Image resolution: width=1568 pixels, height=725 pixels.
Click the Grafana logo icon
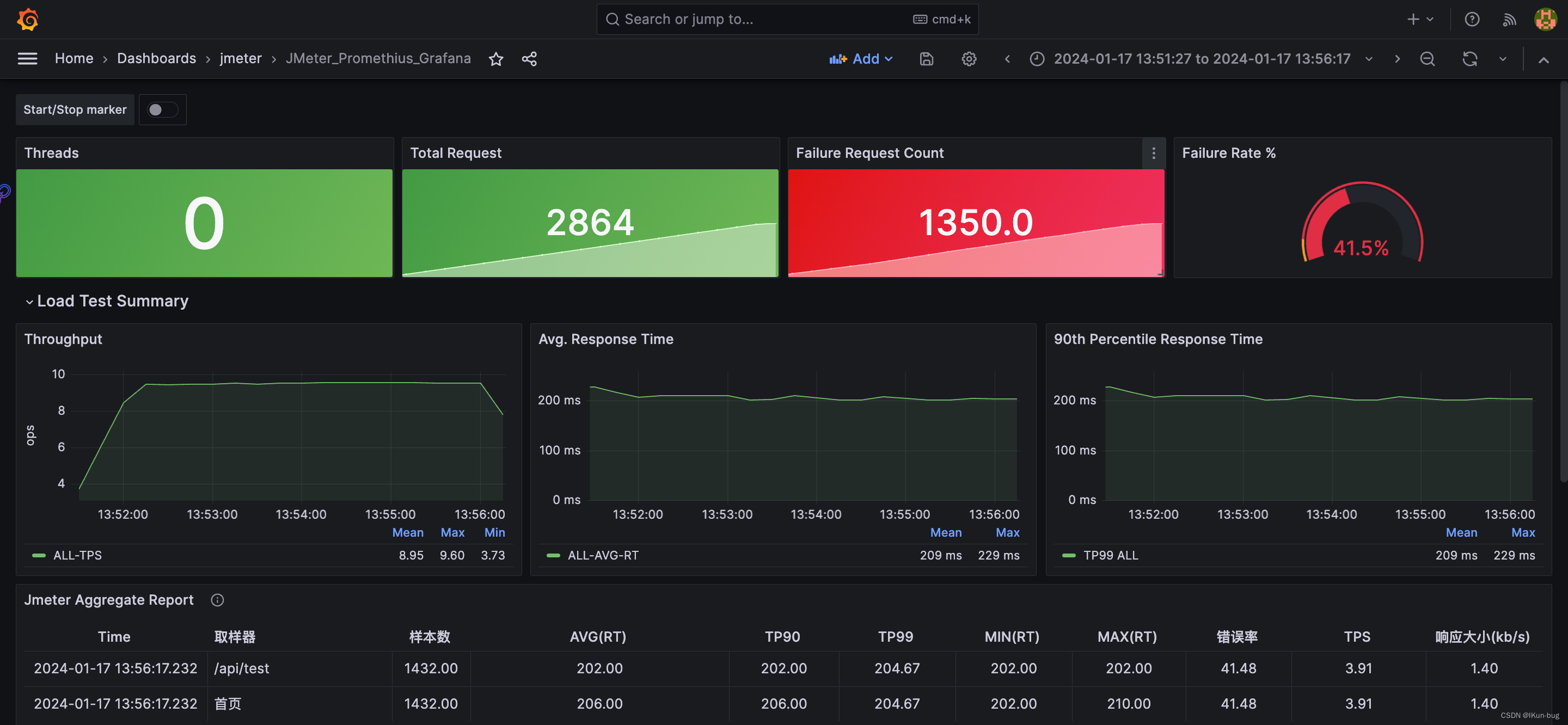pos(28,20)
